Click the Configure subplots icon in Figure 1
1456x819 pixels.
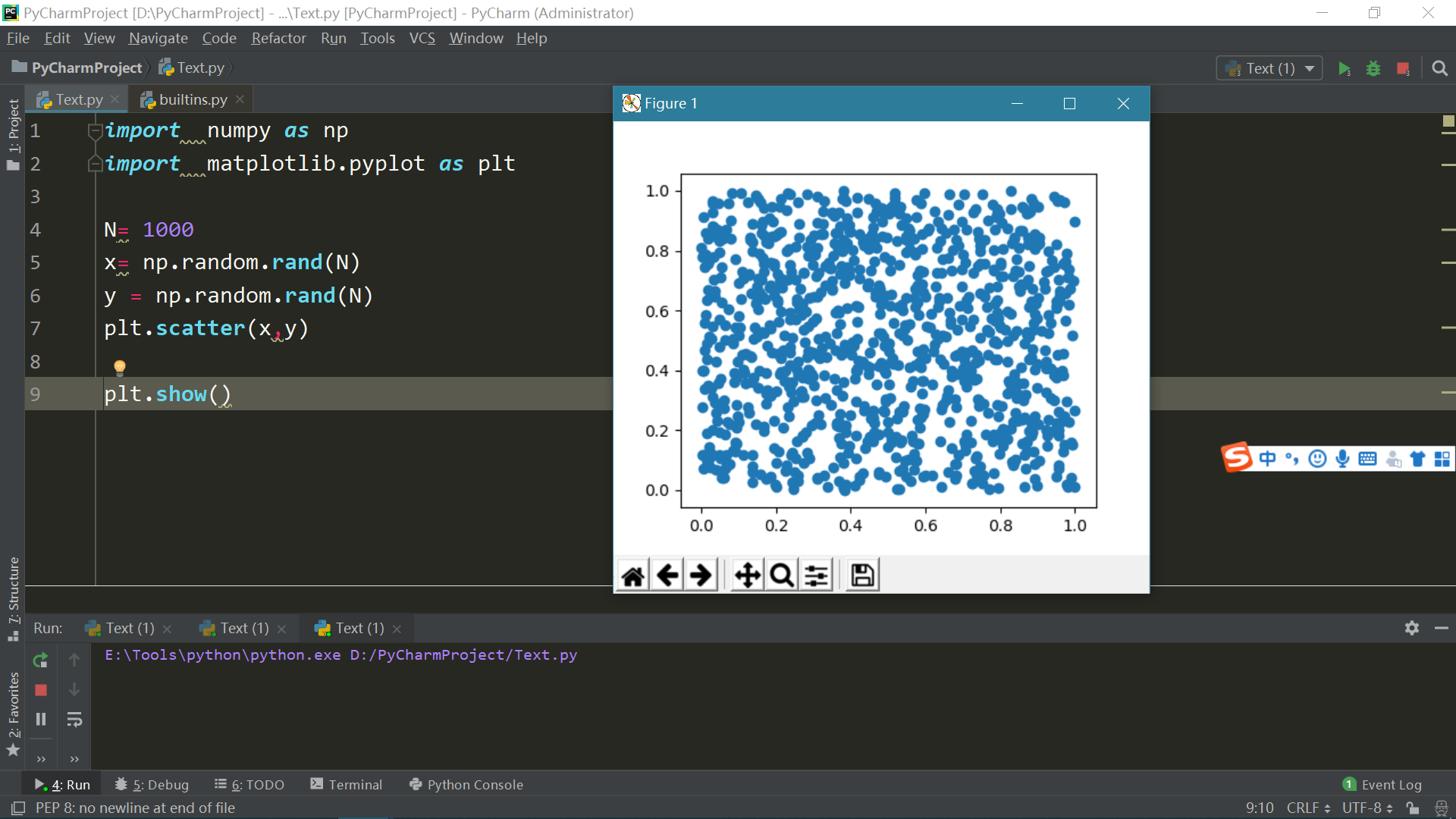point(817,574)
